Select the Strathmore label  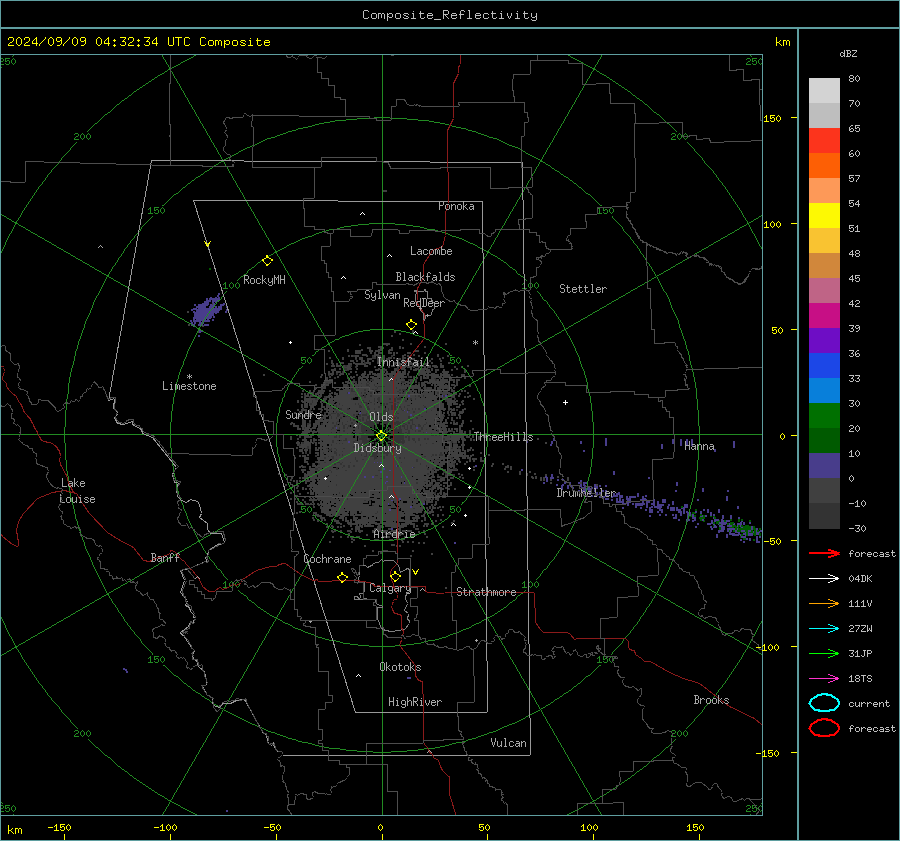[486, 592]
